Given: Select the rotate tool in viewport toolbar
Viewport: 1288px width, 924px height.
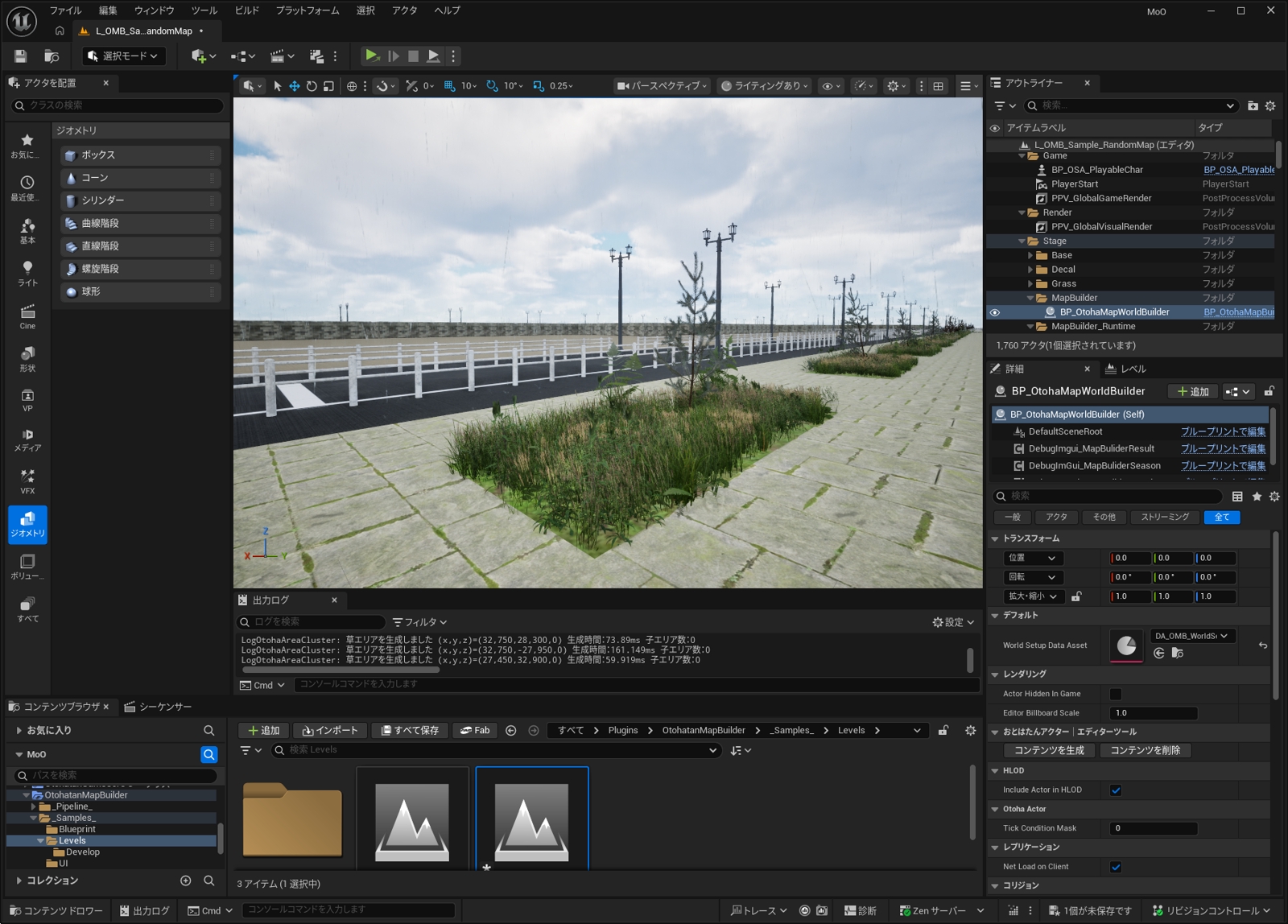Looking at the screenshot, I should 312,86.
